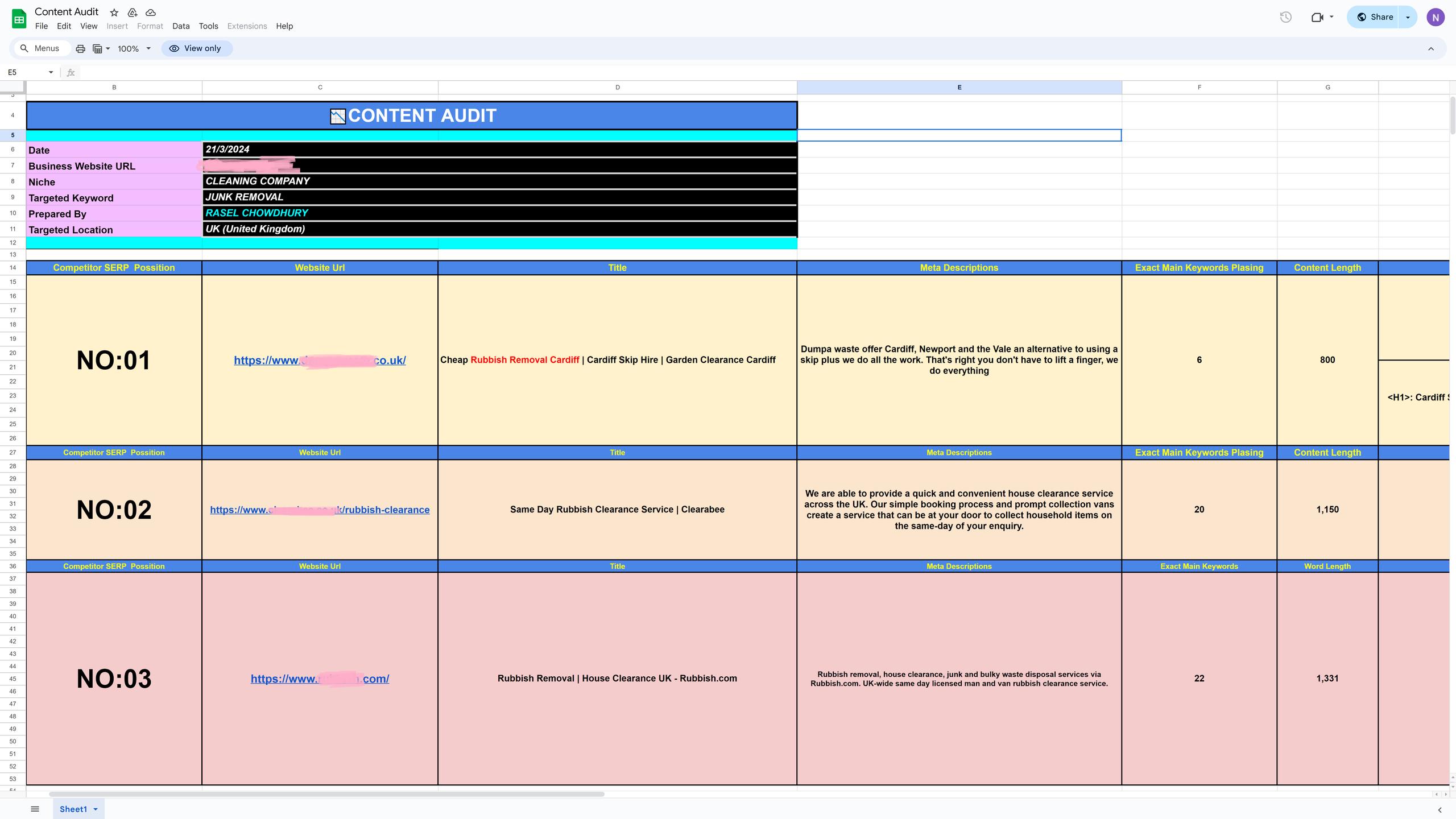Click the E5 name box field
Viewport: 1456px width, 819px height.
(26, 72)
